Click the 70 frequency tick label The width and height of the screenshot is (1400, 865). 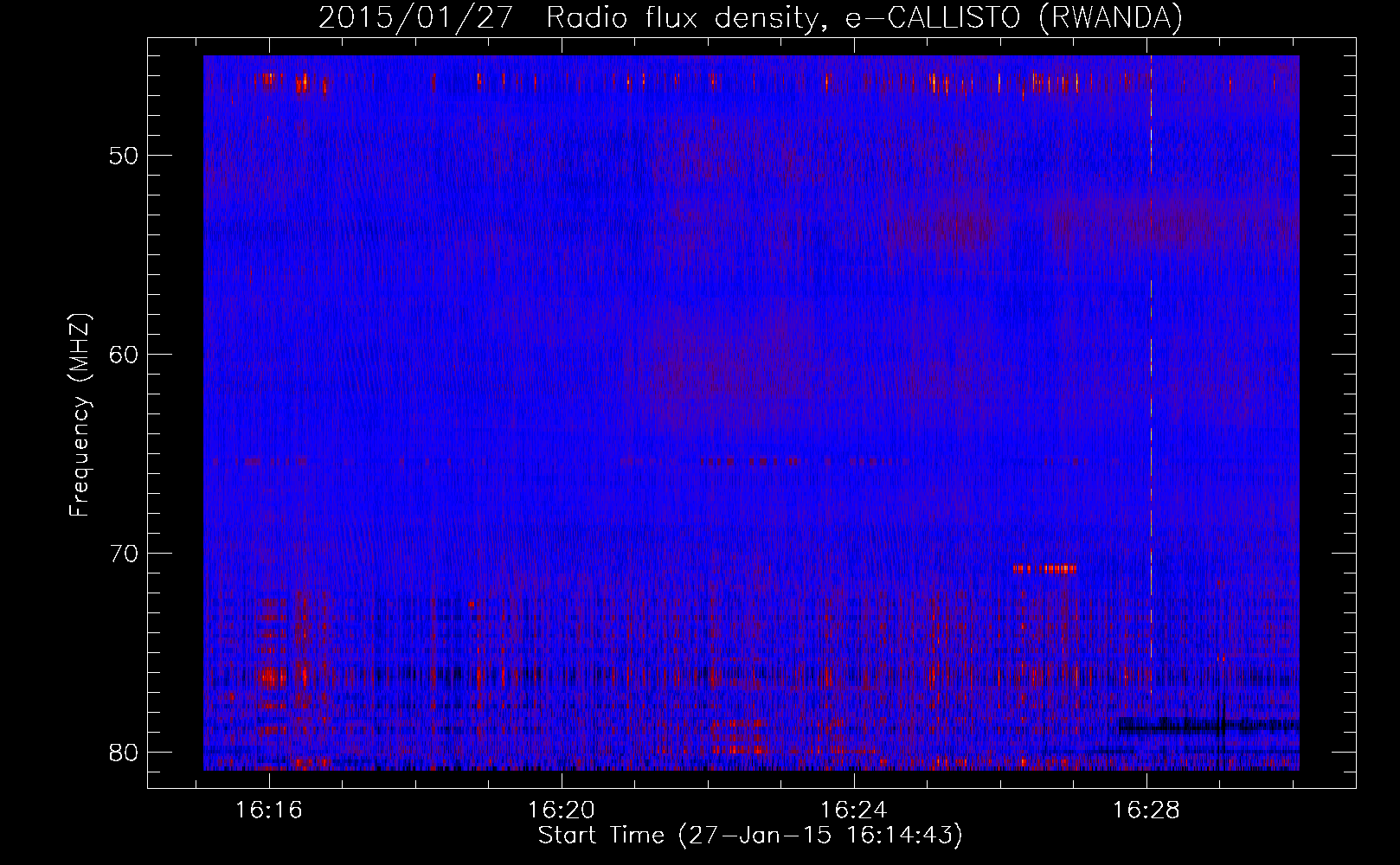pyautogui.click(x=124, y=554)
